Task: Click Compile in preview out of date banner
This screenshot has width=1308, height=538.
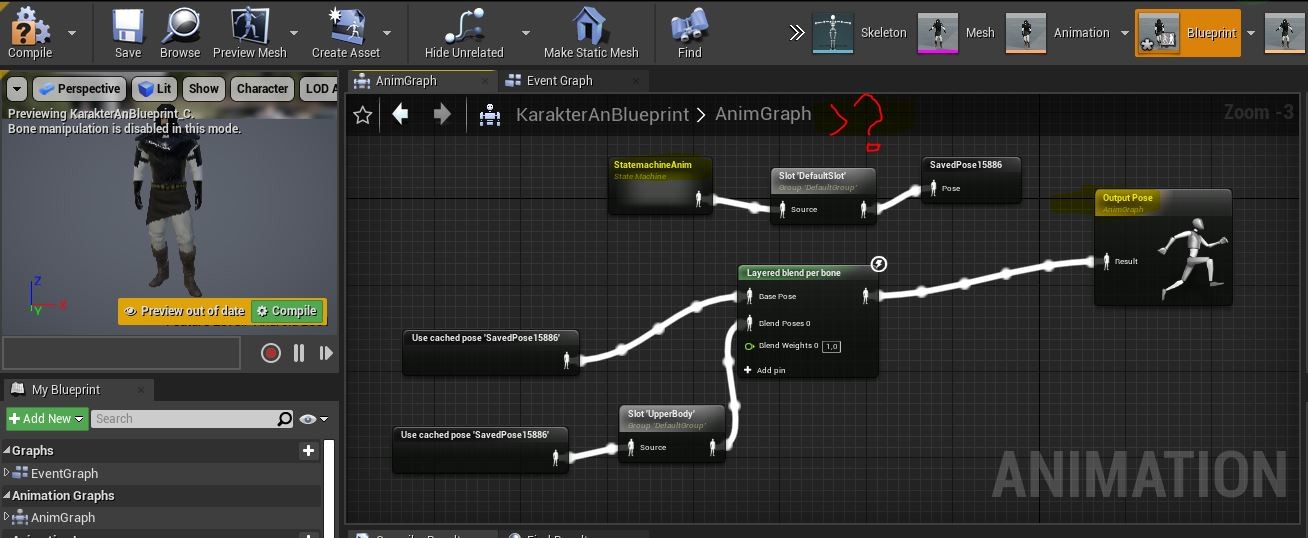Action: [285, 311]
